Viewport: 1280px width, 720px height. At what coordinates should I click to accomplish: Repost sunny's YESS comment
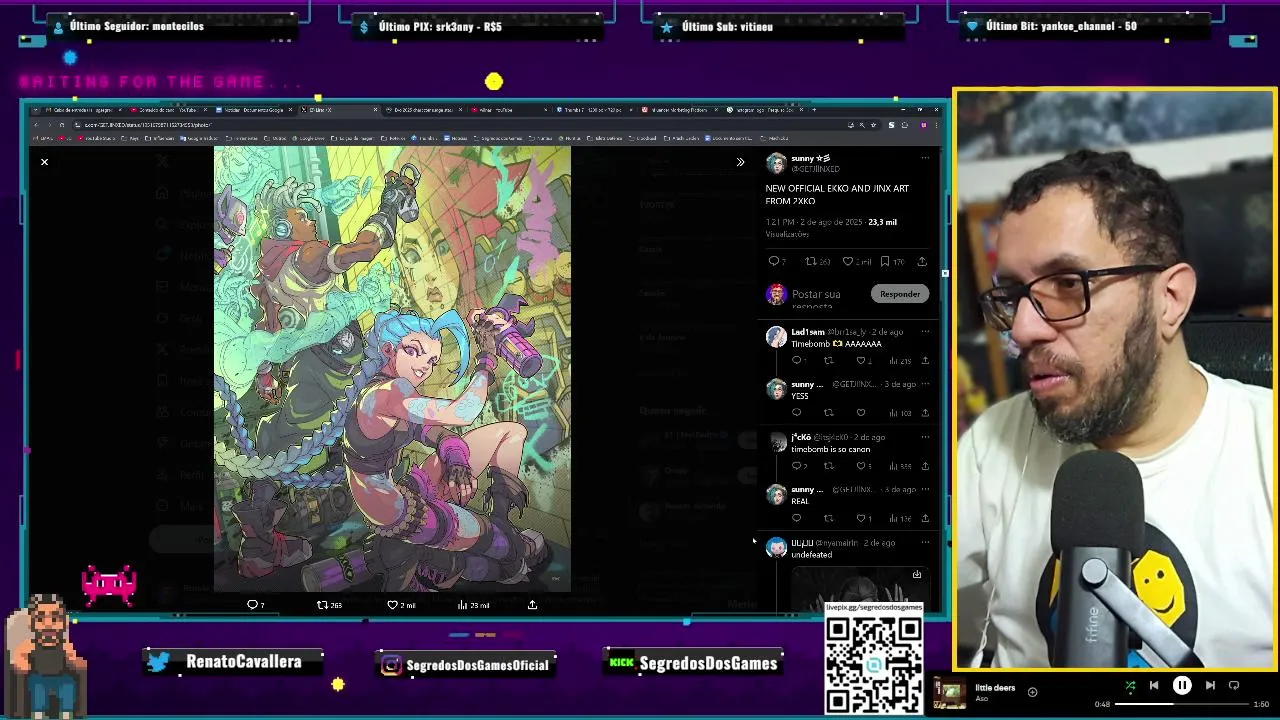(x=828, y=412)
